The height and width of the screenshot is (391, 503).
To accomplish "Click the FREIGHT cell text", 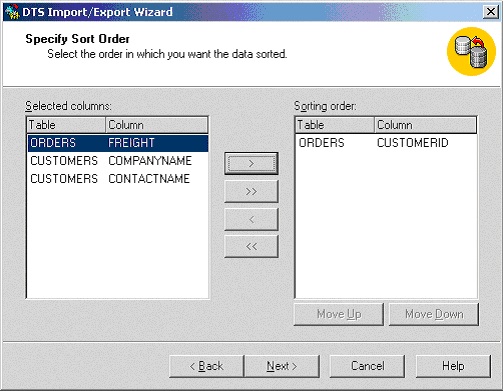I will coord(131,143).
